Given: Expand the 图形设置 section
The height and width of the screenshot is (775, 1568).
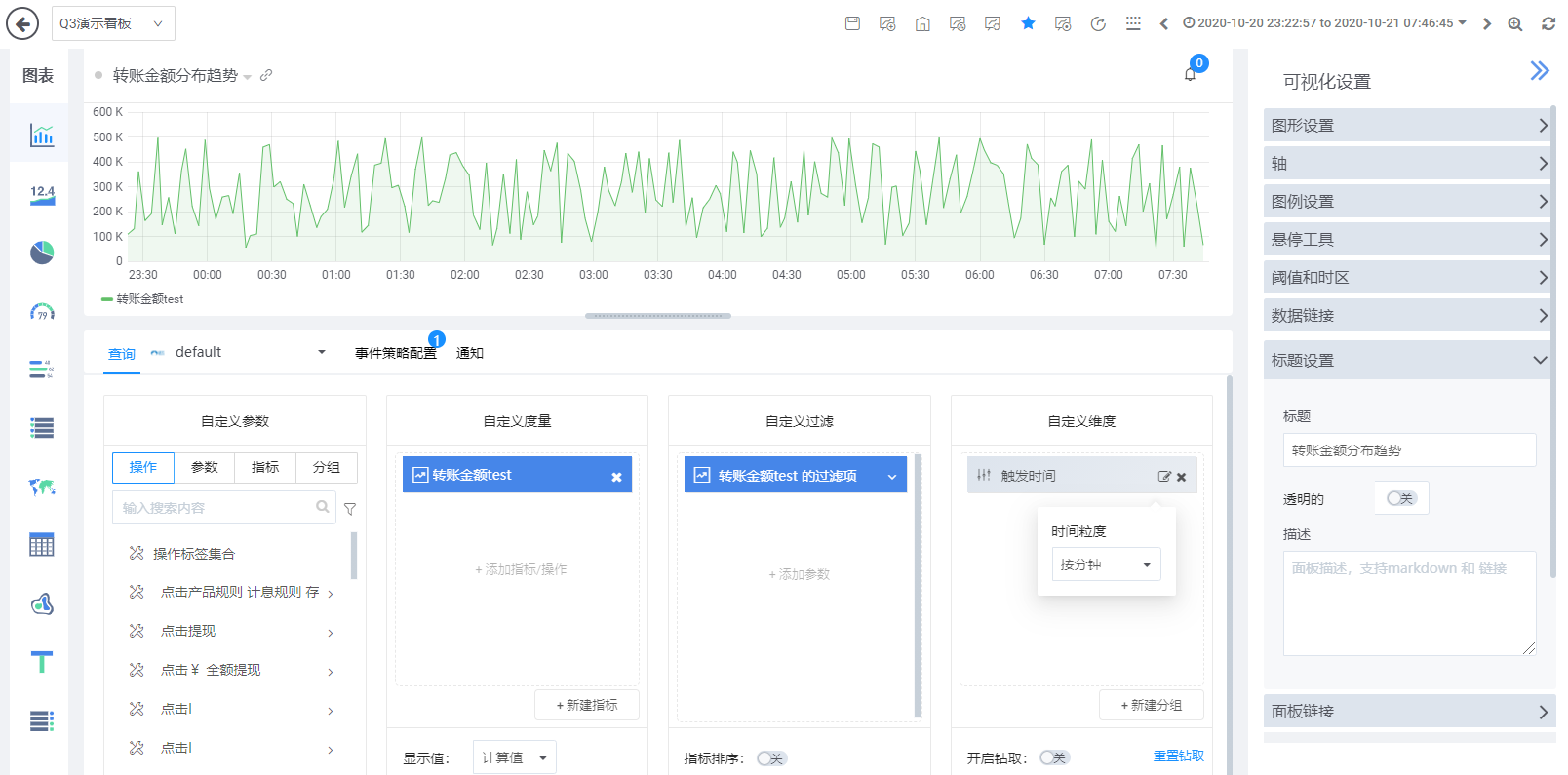Looking at the screenshot, I should 1409,125.
